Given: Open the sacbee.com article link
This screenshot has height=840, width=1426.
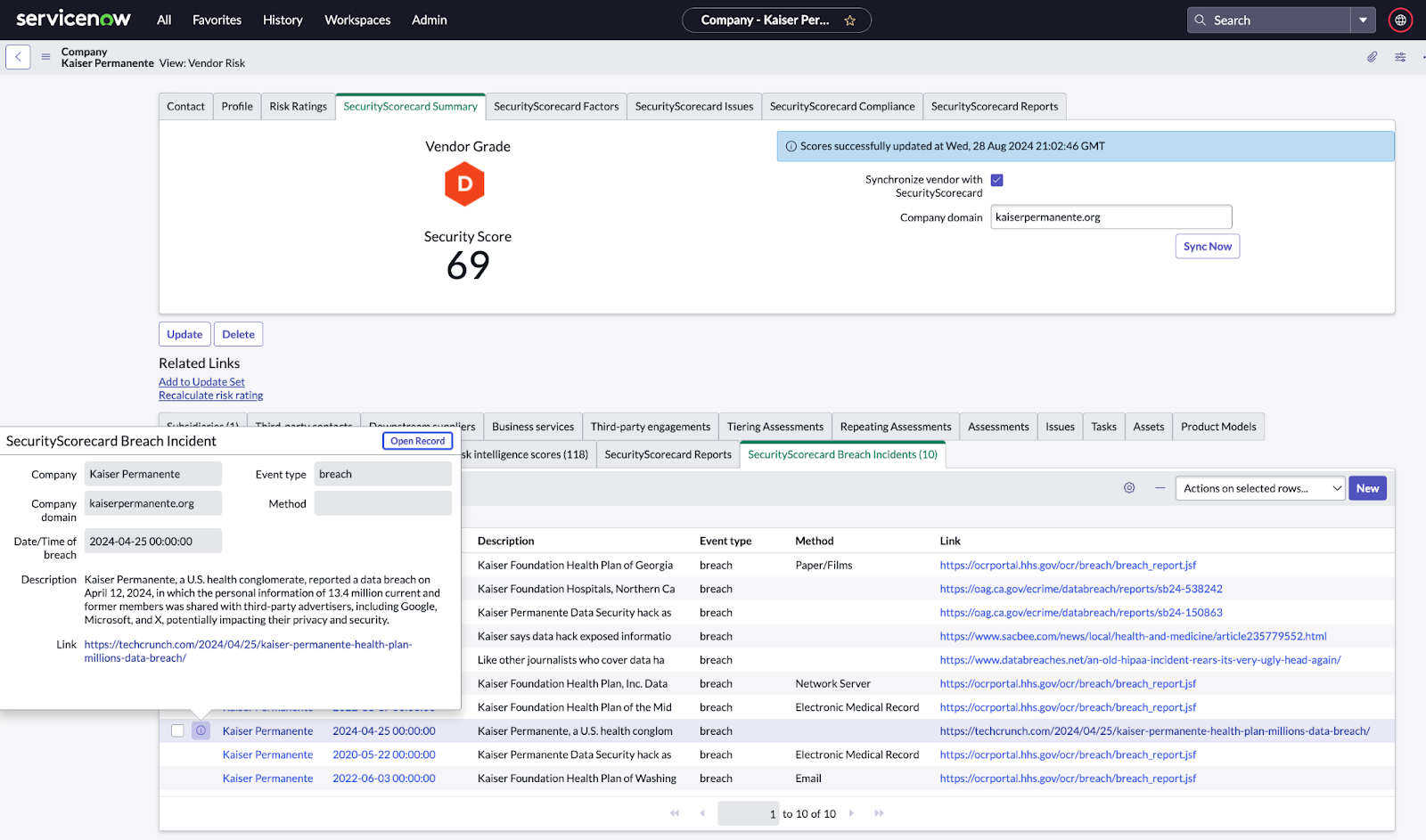Looking at the screenshot, I should click(1133, 636).
